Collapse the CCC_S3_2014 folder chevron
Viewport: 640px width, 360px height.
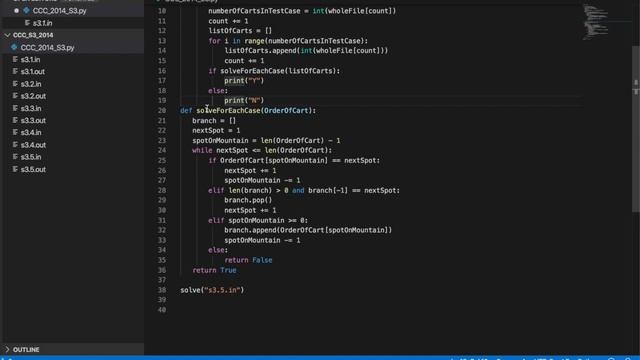coord(7,36)
